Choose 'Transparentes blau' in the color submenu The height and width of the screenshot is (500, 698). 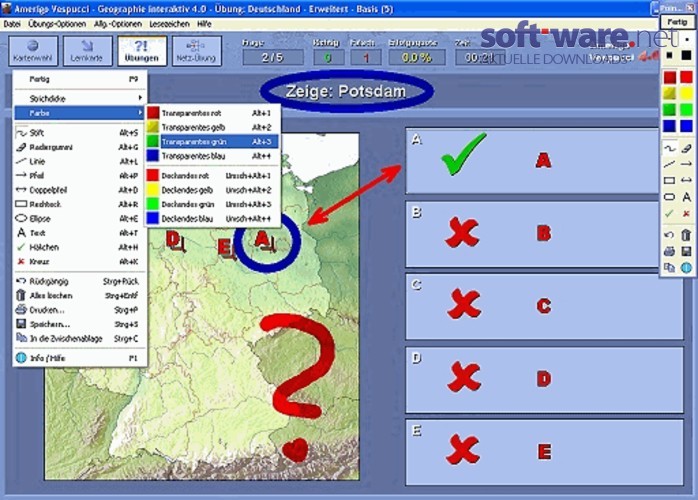tap(213, 156)
